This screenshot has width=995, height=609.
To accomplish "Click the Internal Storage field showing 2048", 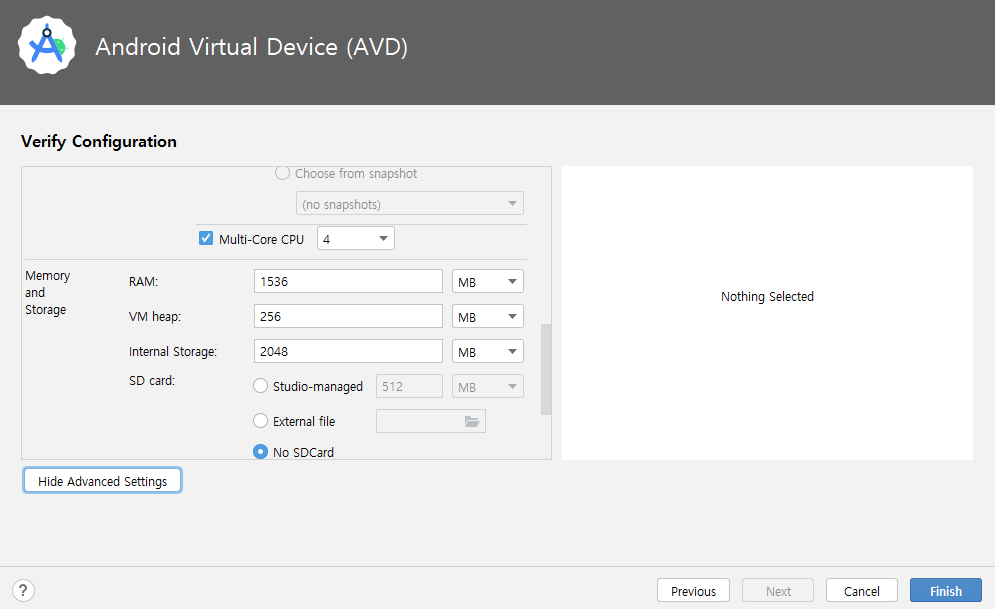I will click(348, 351).
